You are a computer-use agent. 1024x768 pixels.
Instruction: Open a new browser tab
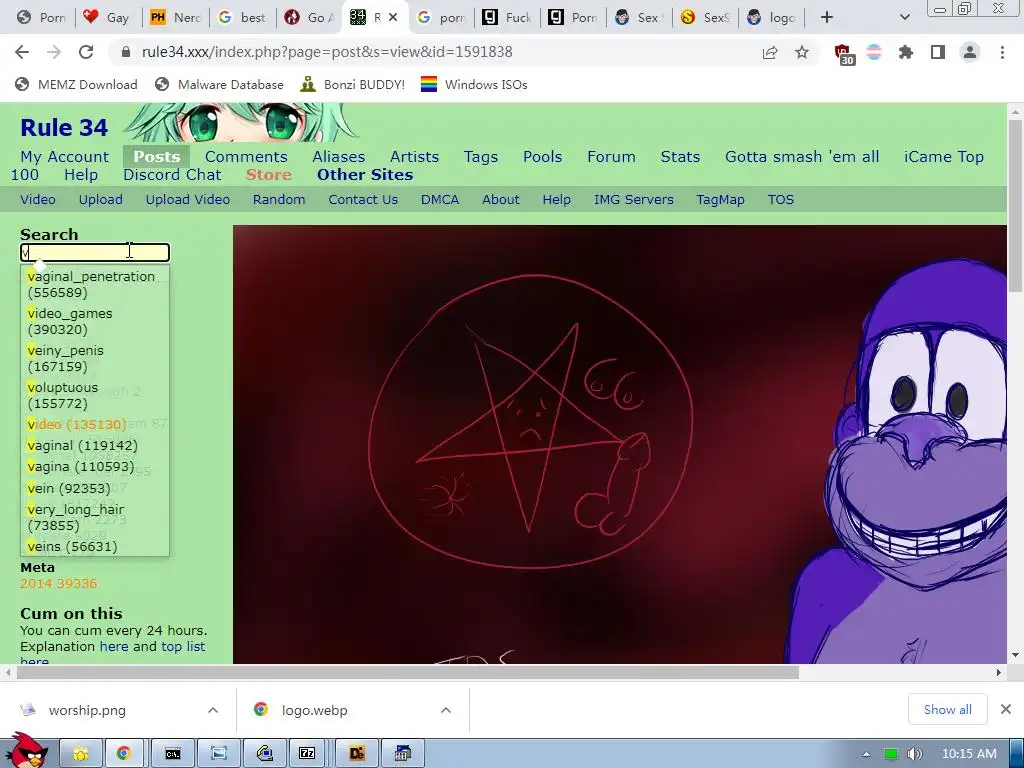(x=827, y=17)
